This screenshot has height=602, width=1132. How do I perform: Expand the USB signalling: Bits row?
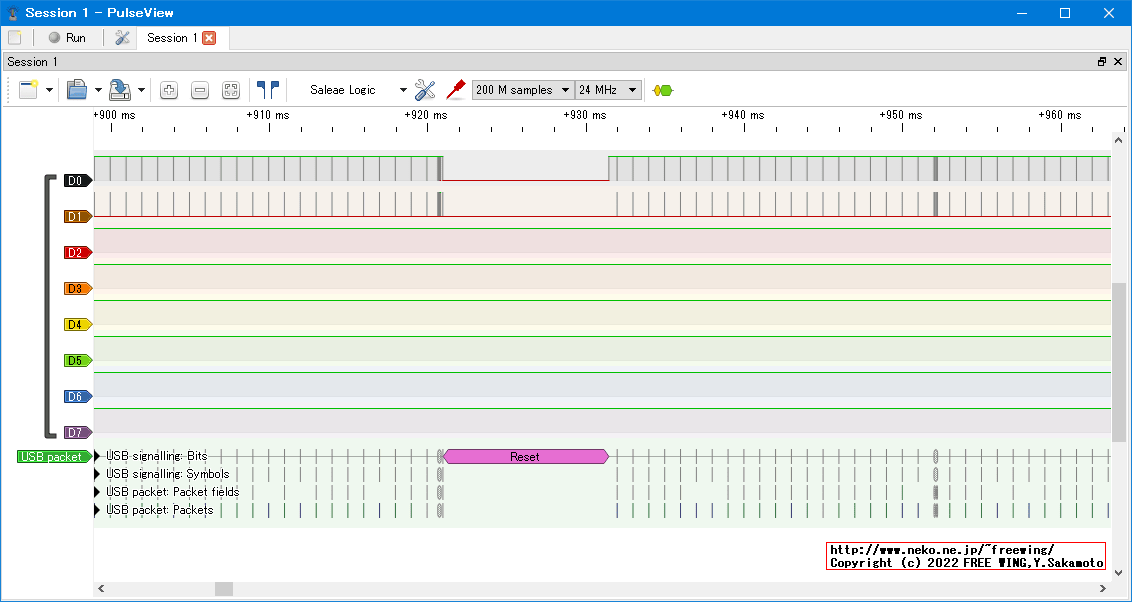coord(98,456)
